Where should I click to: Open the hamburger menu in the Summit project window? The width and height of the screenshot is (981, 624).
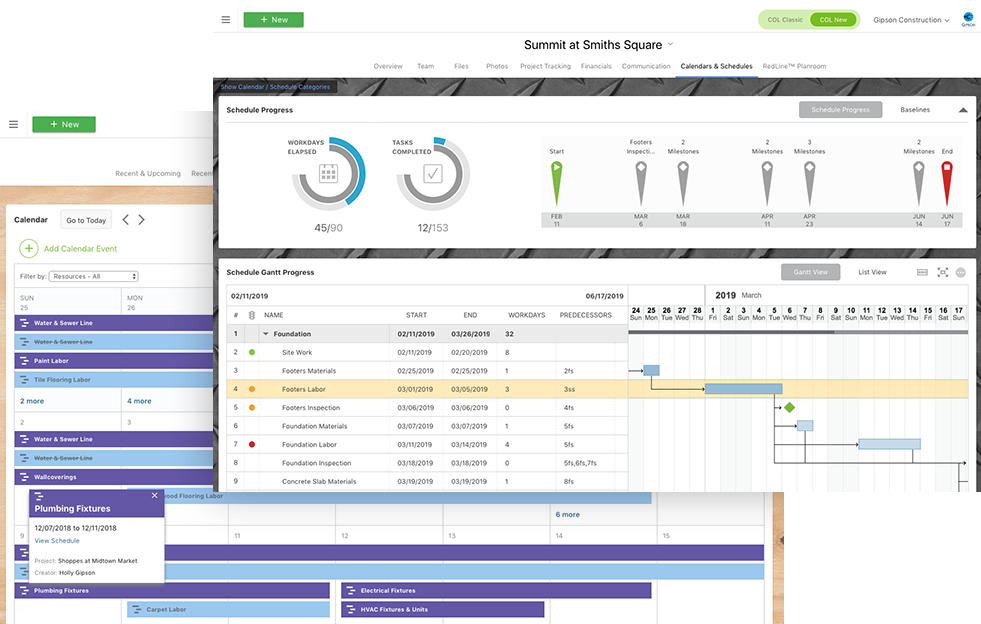click(226, 20)
